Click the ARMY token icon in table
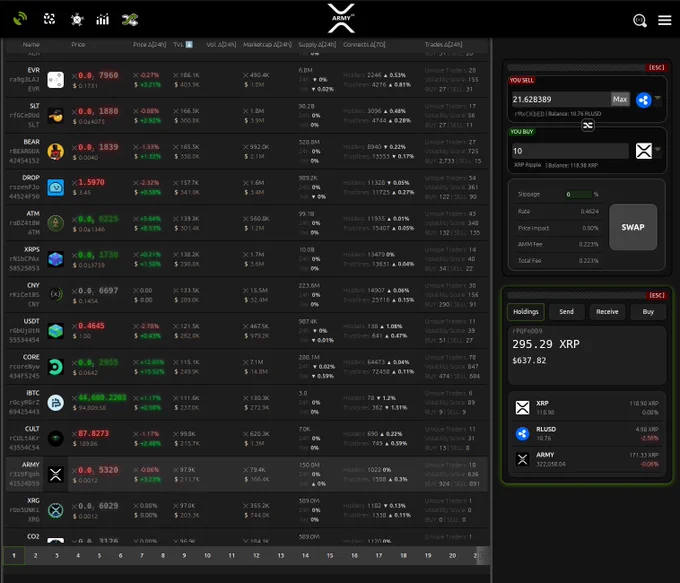Image resolution: width=680 pixels, height=583 pixels. click(56, 475)
